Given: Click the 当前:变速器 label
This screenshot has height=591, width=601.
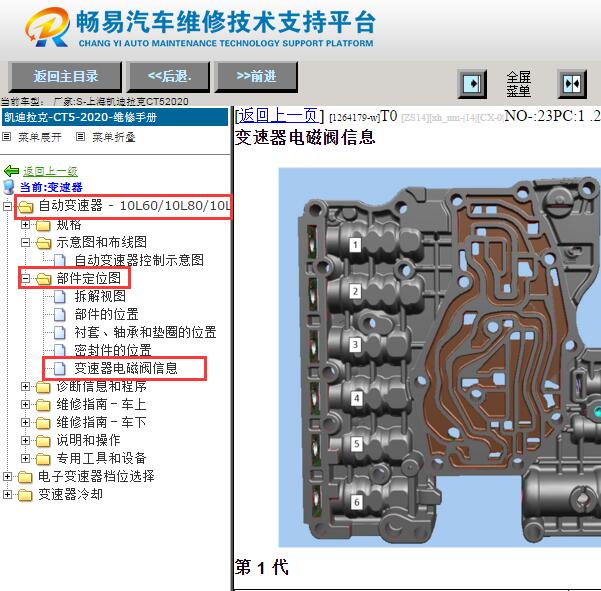Looking at the screenshot, I should point(51,187).
